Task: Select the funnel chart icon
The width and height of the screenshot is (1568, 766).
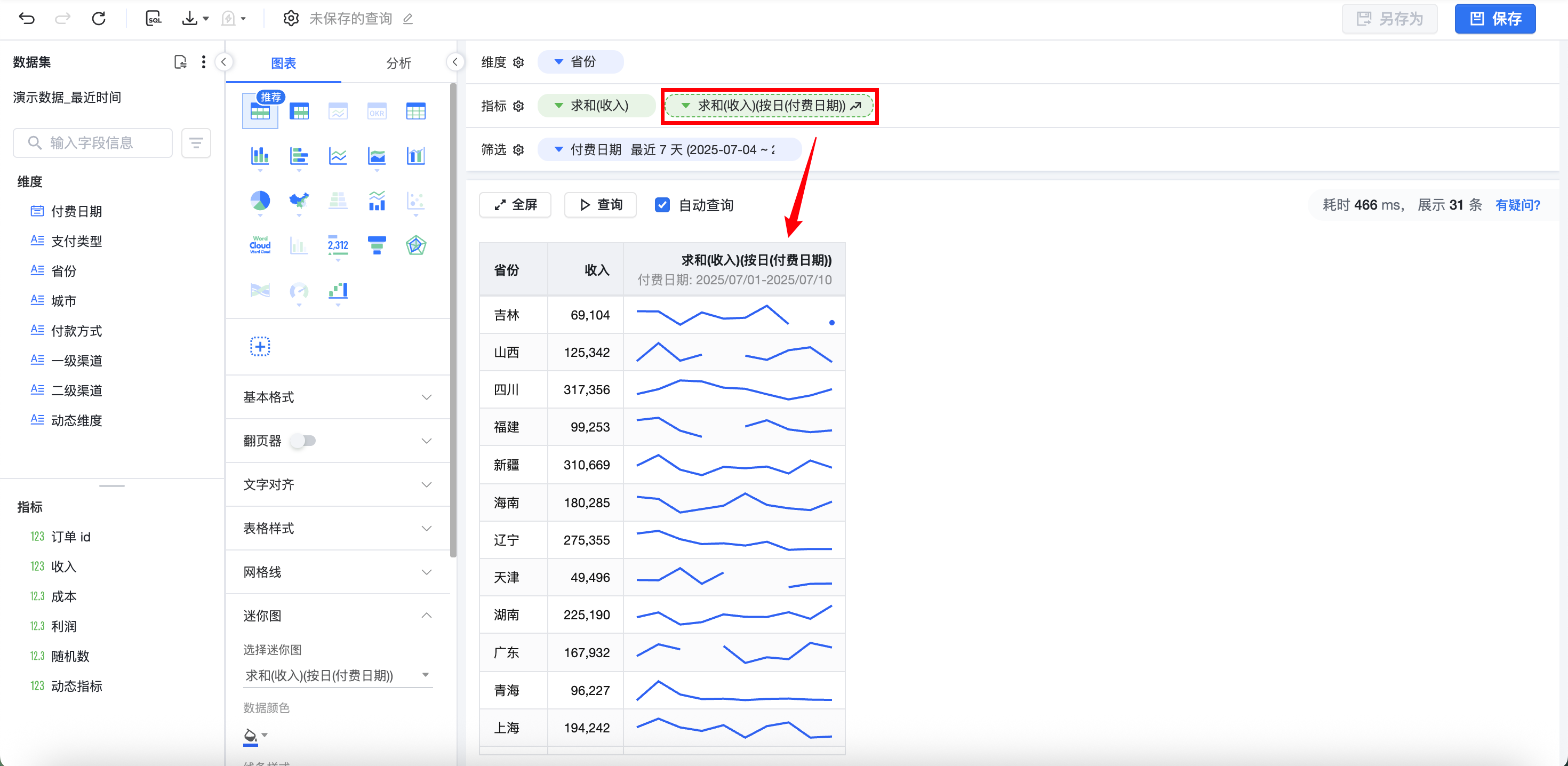Action: [x=377, y=245]
